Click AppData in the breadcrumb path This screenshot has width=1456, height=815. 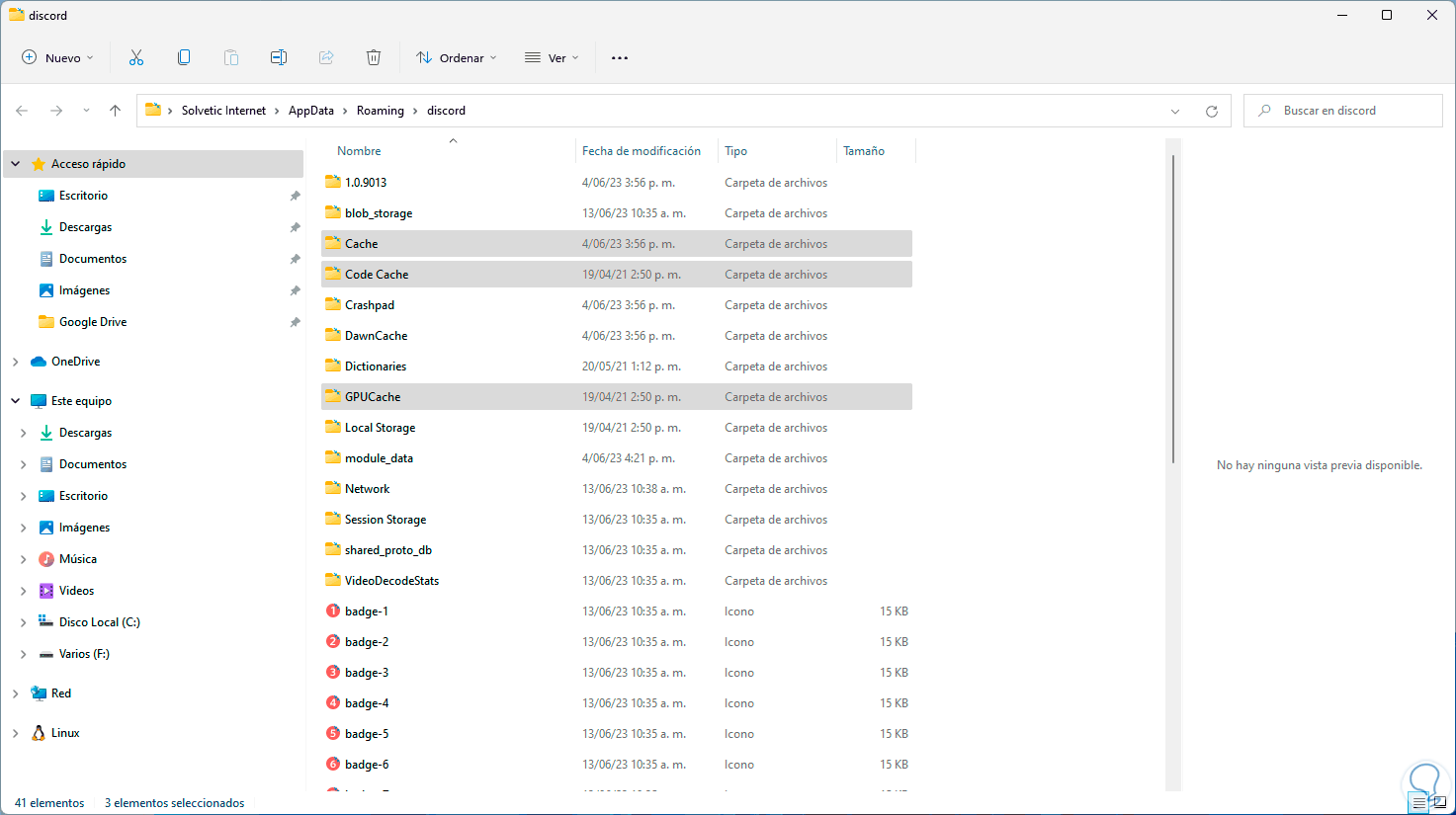[x=311, y=111]
